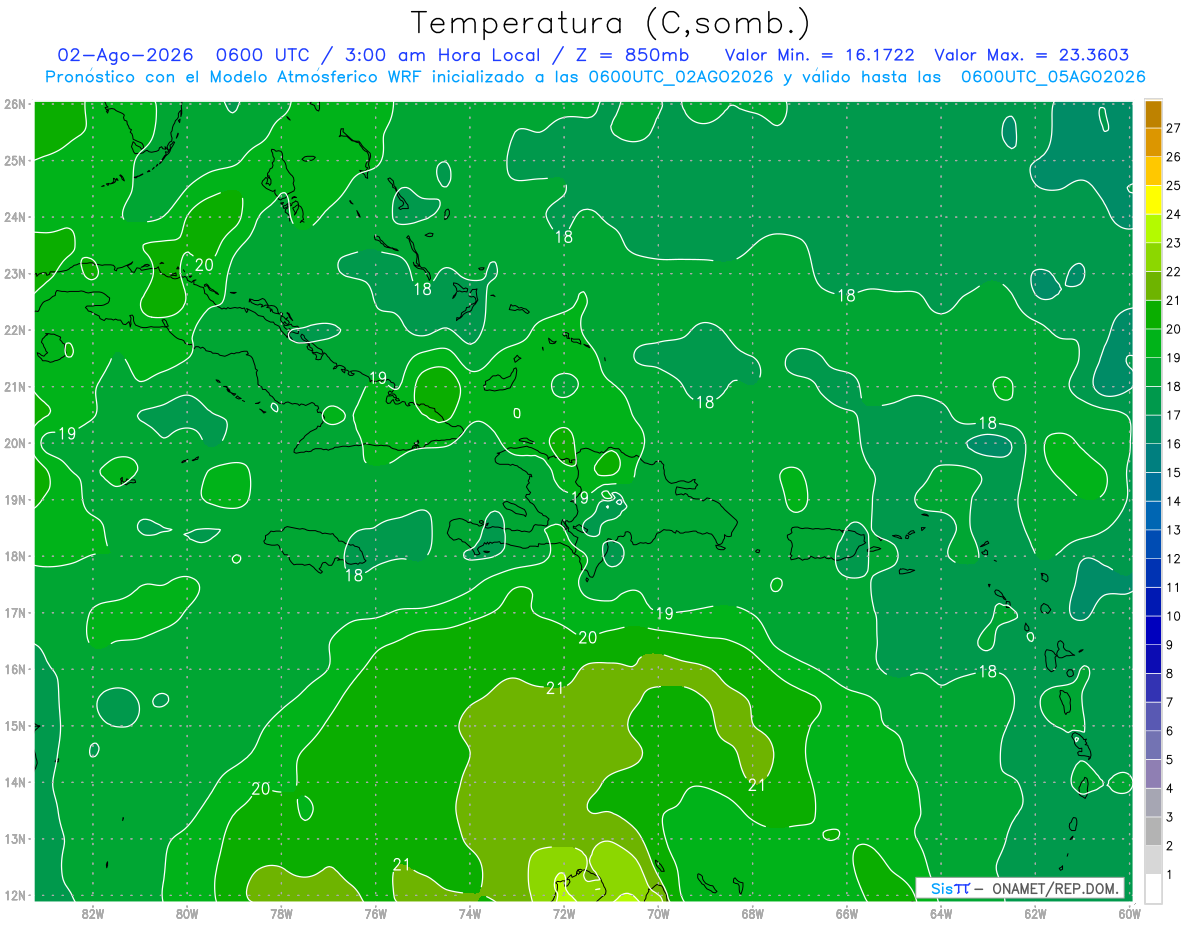
Task: Click color legend value '9'
Action: pyautogui.click(x=1170, y=645)
